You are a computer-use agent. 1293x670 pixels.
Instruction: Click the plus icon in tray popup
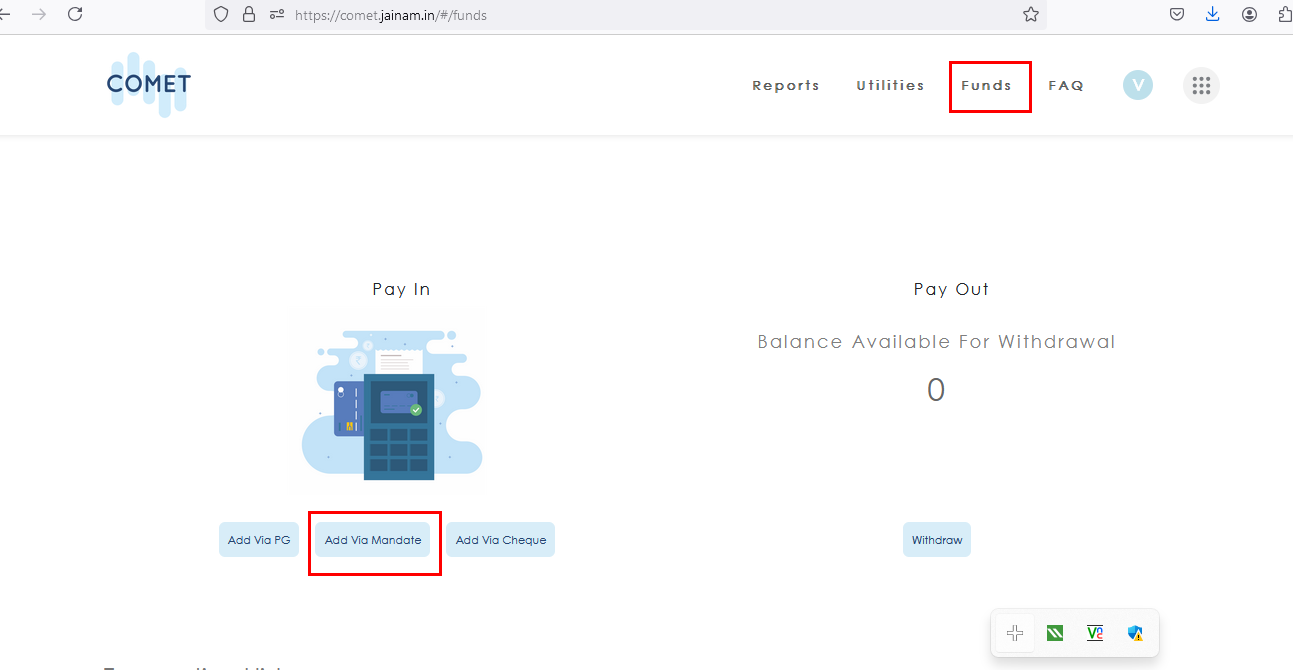coord(1015,633)
